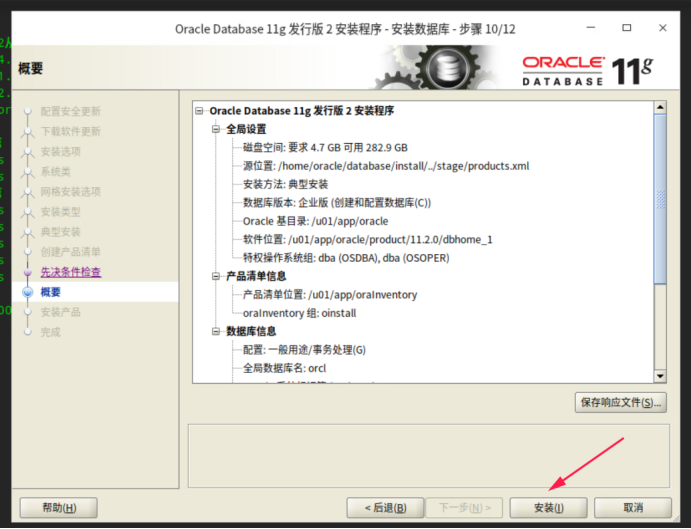Click the 数据库版本: 企业版 row

pyautogui.click(x=337, y=203)
